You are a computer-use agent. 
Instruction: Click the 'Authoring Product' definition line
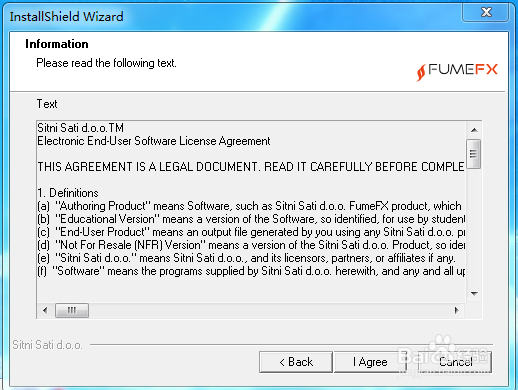(249, 206)
